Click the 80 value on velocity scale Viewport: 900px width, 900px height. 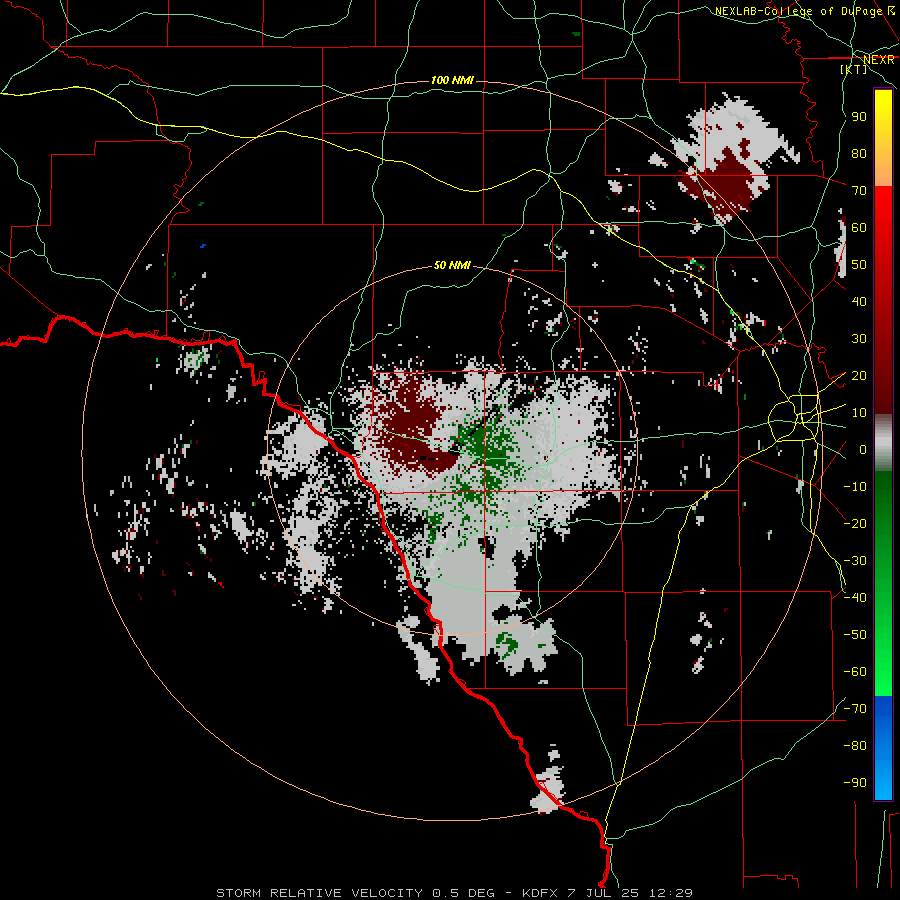(859, 153)
